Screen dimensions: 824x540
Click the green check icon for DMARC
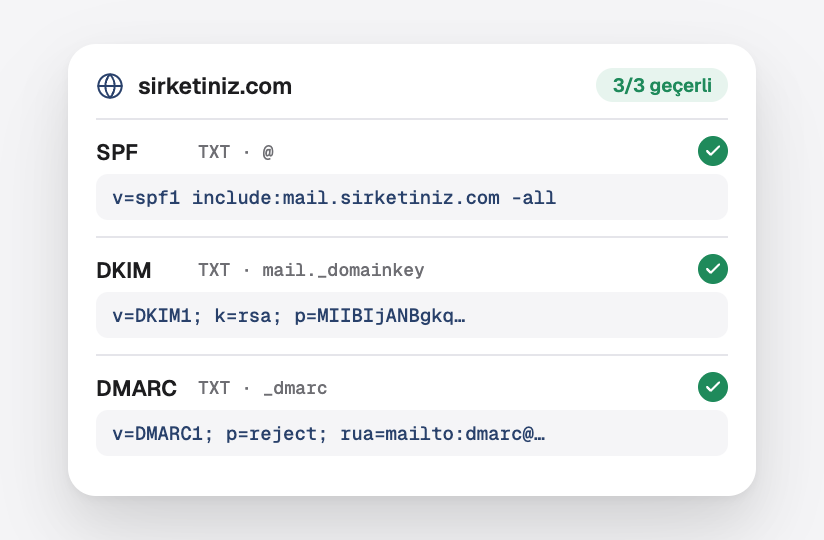pyautogui.click(x=713, y=387)
